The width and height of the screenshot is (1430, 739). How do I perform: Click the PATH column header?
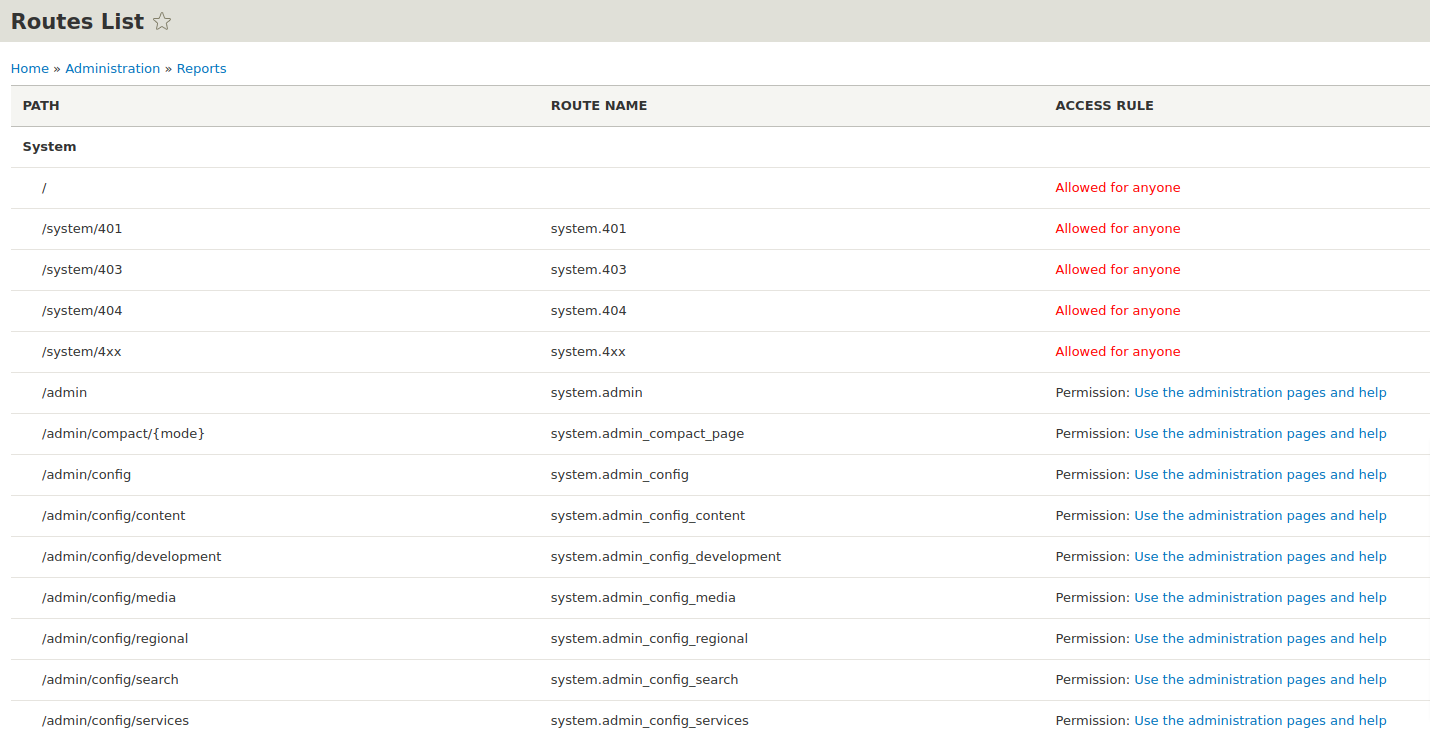pos(41,106)
